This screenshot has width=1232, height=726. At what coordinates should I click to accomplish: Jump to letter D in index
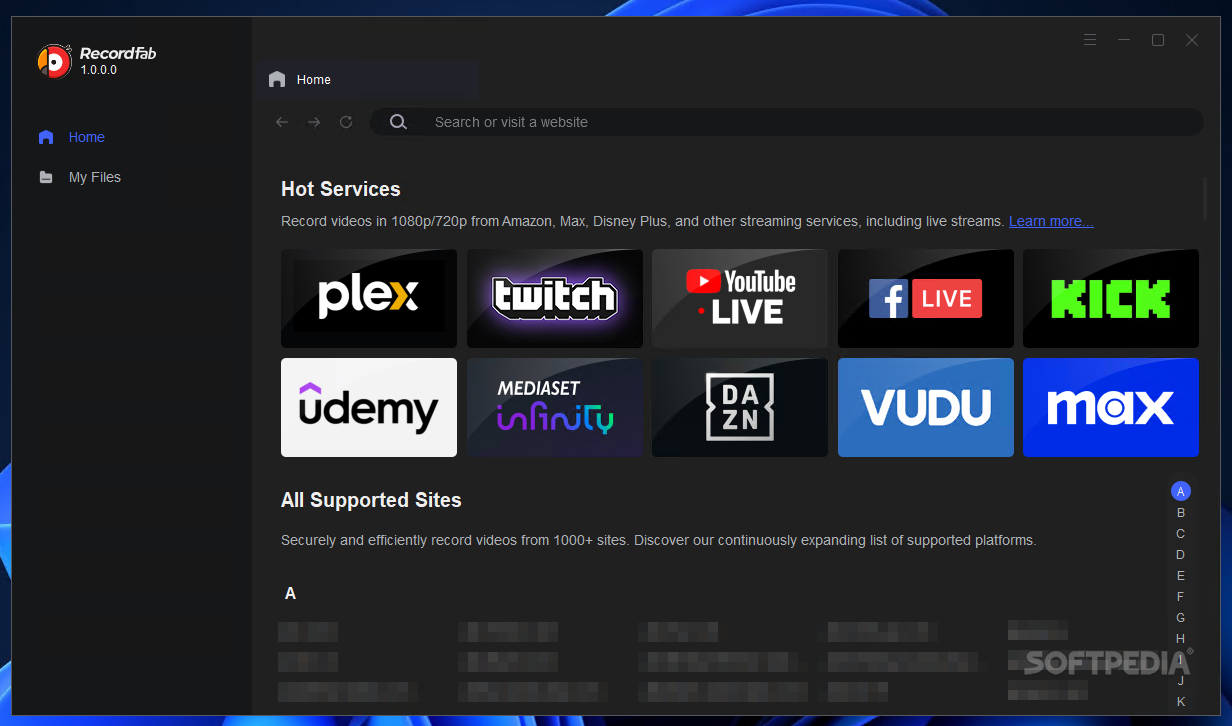pyautogui.click(x=1181, y=554)
